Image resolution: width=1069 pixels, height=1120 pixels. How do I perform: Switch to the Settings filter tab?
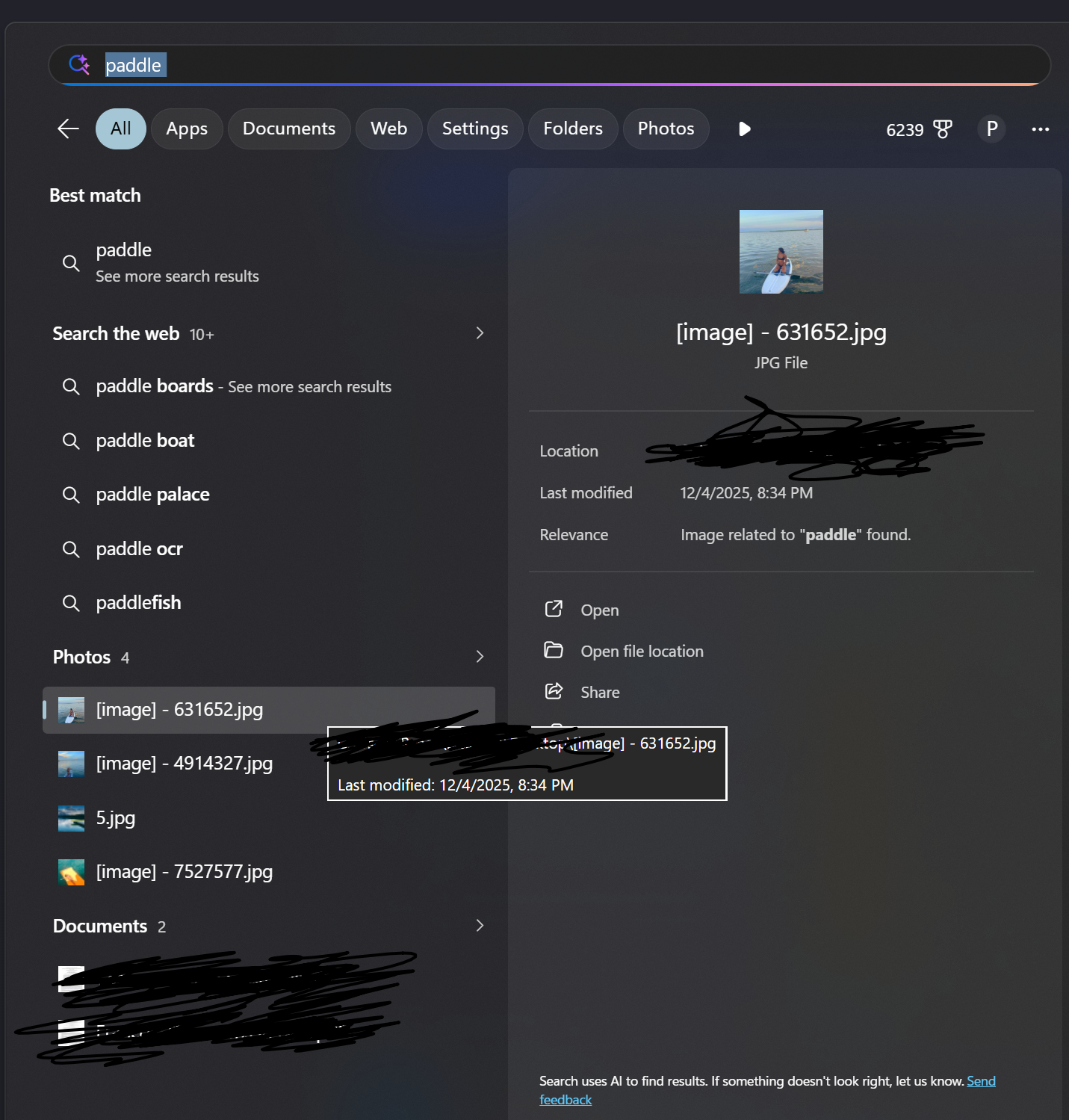pyautogui.click(x=475, y=129)
